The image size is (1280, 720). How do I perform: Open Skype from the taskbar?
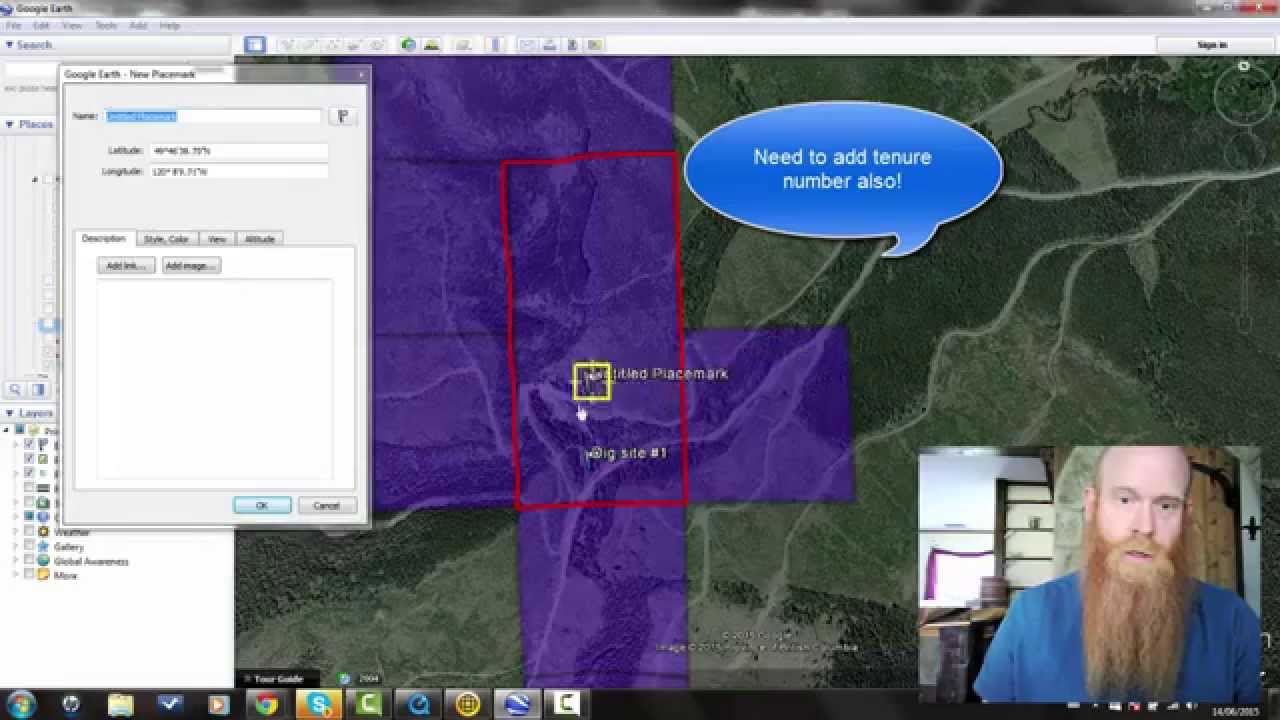[320, 704]
